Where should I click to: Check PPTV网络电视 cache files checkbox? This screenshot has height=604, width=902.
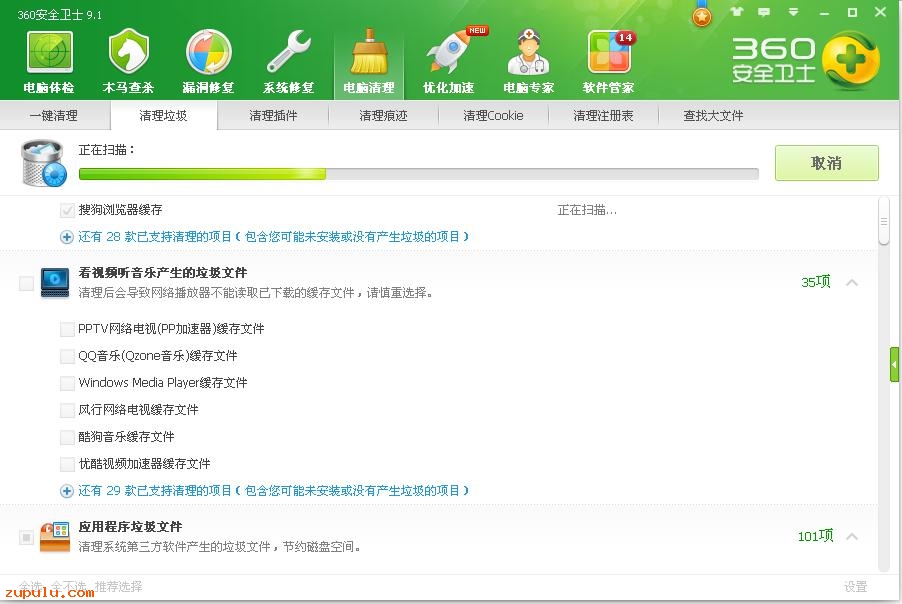[67, 329]
